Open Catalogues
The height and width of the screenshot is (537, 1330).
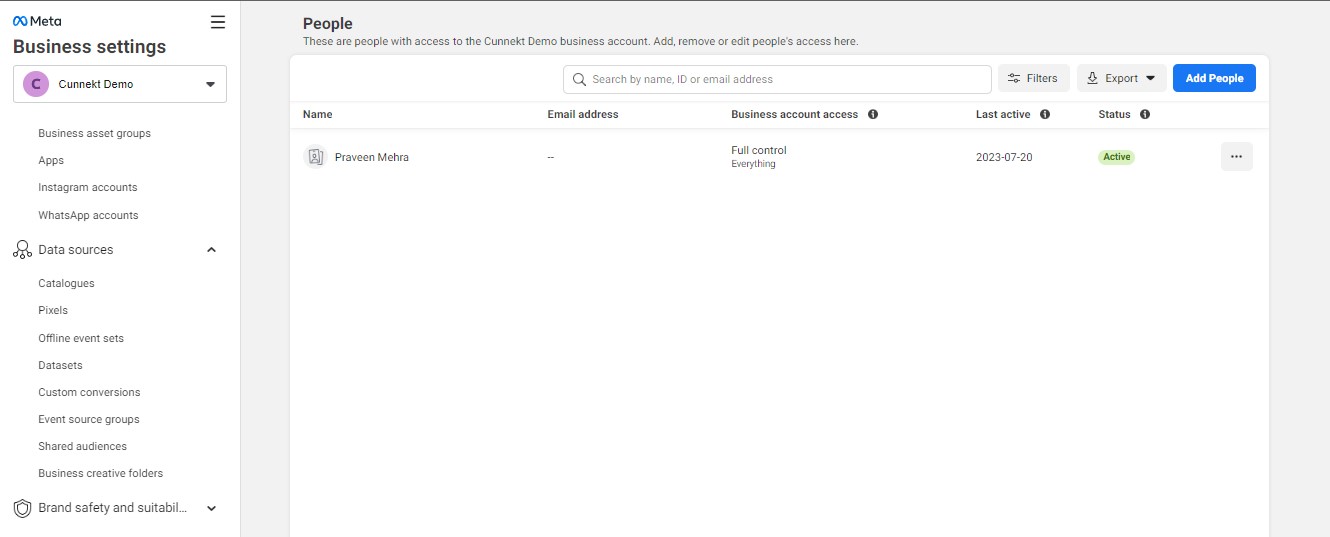tap(66, 283)
